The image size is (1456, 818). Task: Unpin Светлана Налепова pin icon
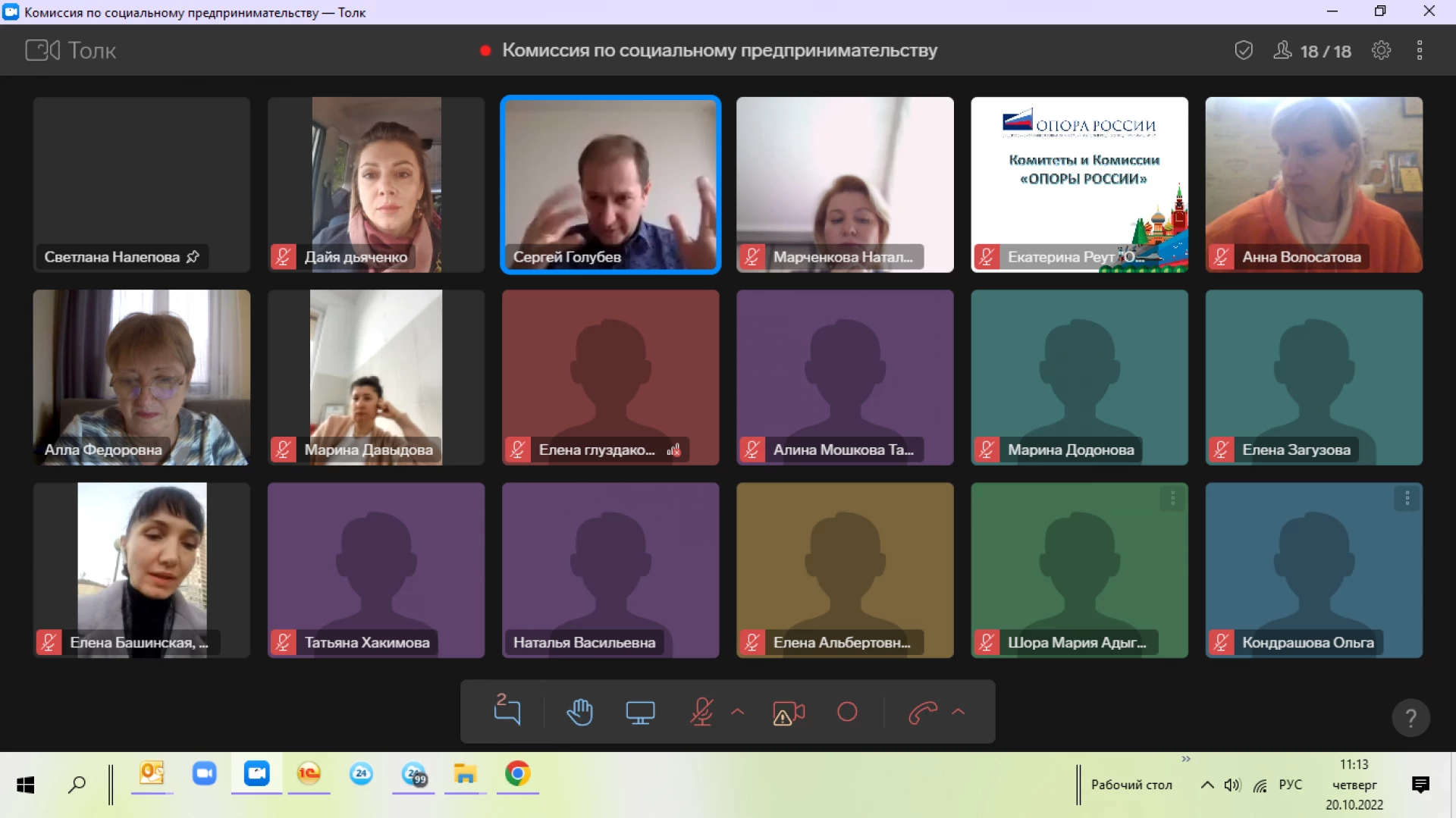pos(193,257)
